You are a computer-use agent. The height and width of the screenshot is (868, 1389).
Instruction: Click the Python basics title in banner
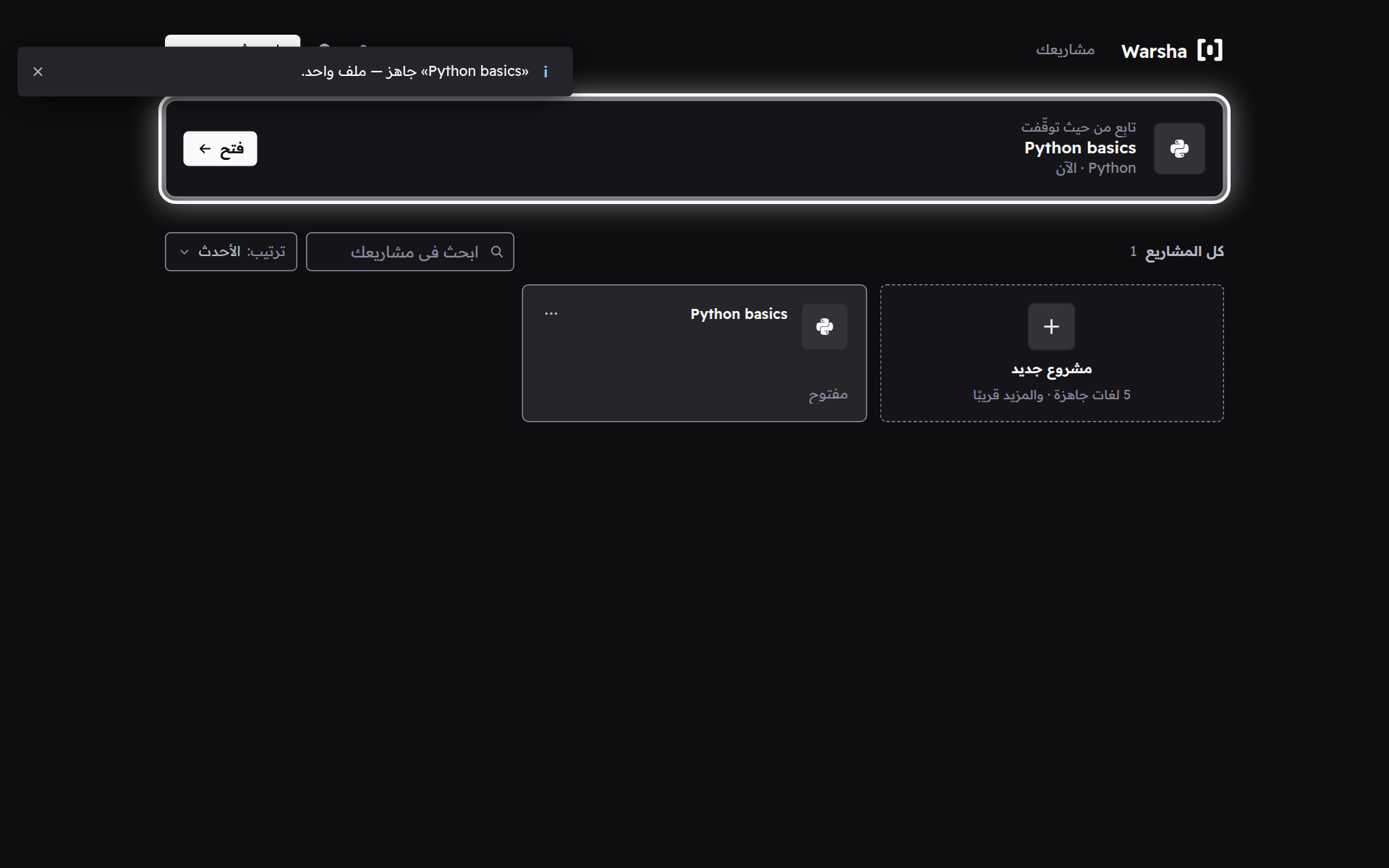1080,148
